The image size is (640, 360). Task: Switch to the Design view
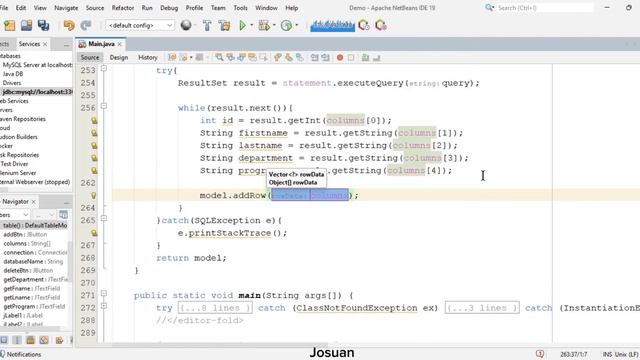119,58
